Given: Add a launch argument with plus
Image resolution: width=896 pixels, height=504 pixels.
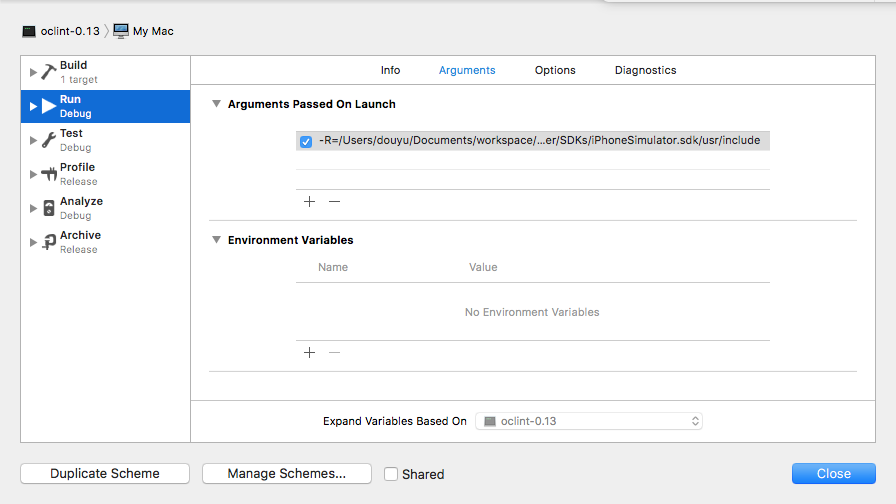Looking at the screenshot, I should point(309,201).
